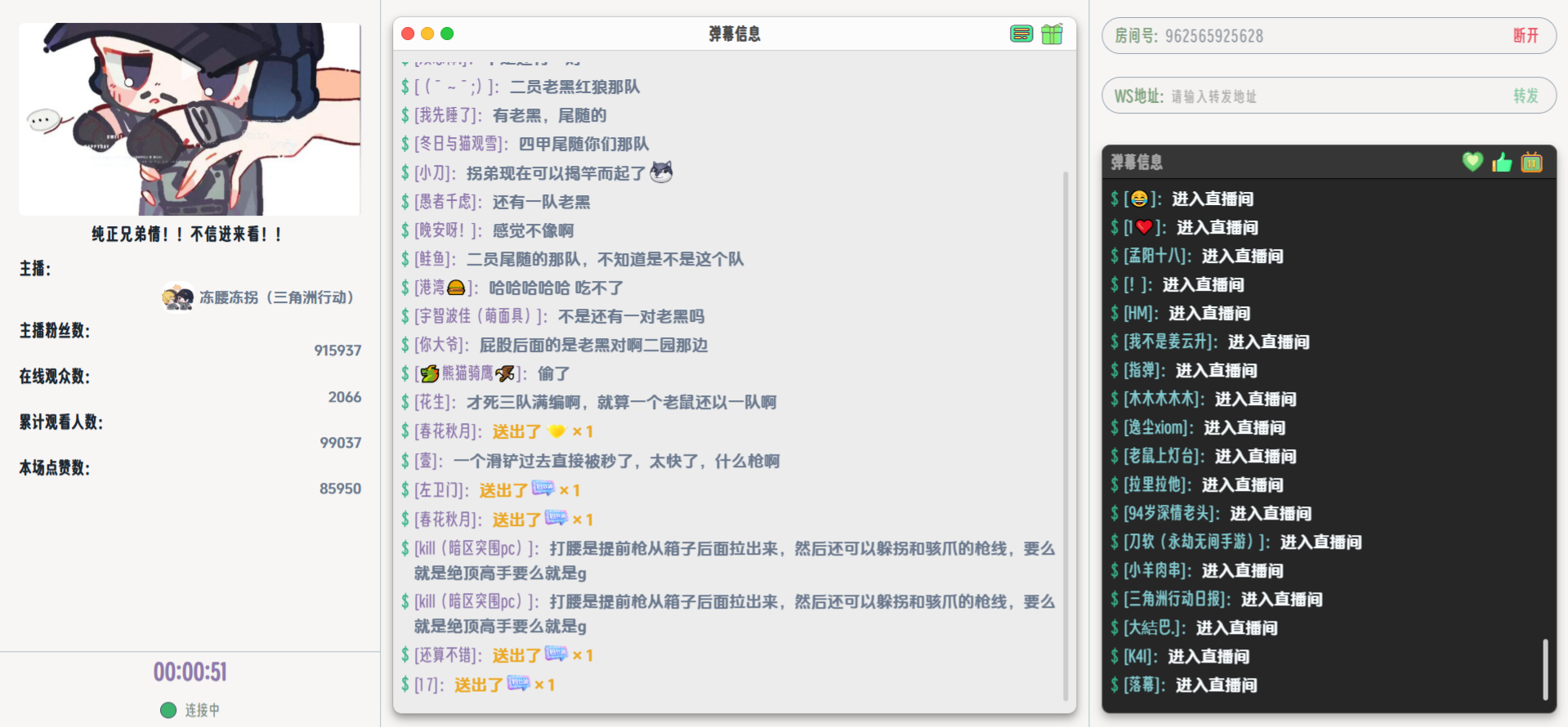Viewport: 1568px width, 727px height.
Task: Toggle the green chat message filter icon
Action: point(1021,33)
